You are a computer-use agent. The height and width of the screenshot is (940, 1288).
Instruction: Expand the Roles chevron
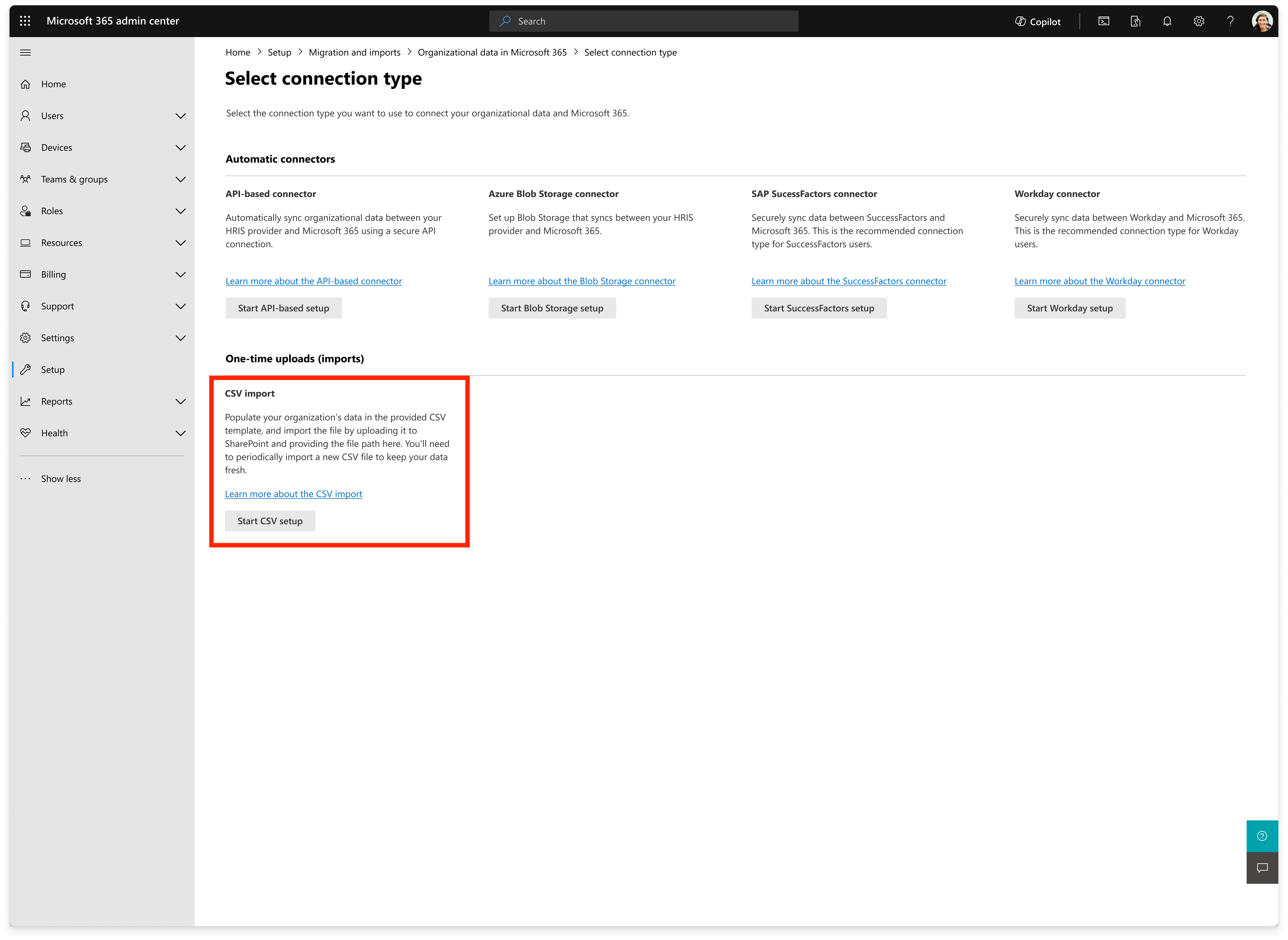pyautogui.click(x=180, y=211)
